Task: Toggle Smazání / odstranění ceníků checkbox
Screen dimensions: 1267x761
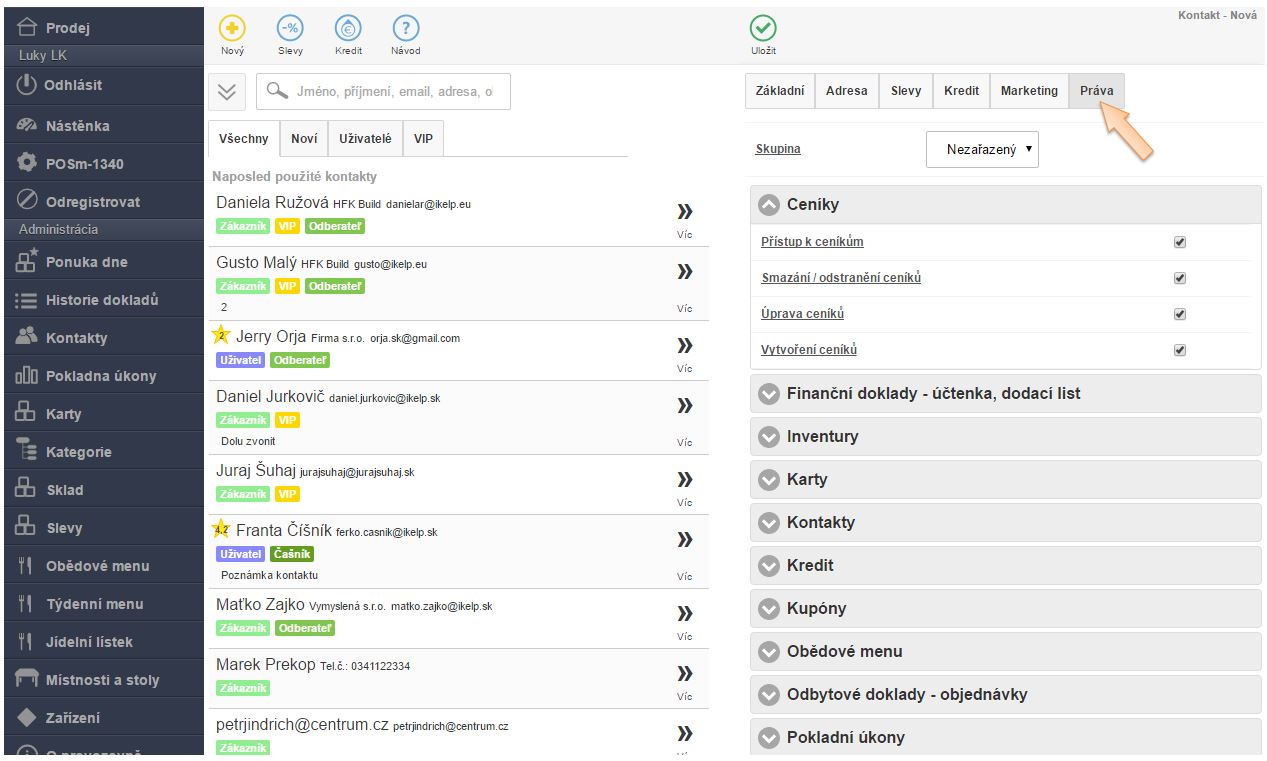Action: click(1179, 278)
